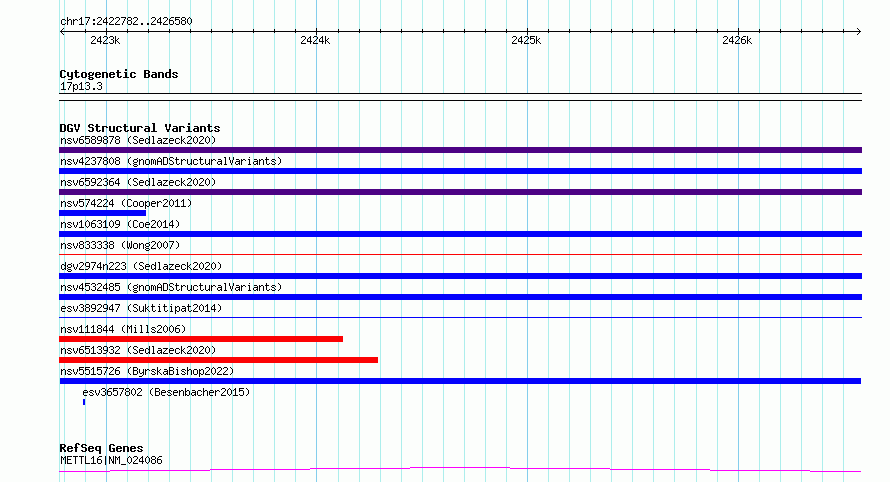Click the Cytogenetic Bands track title
This screenshot has width=890, height=482.
119,74
